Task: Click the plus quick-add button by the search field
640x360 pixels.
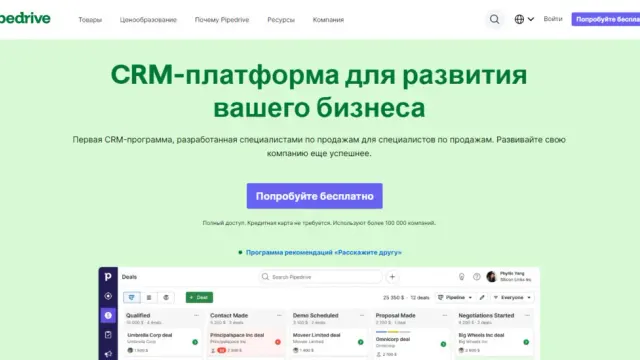Action: (x=392, y=277)
